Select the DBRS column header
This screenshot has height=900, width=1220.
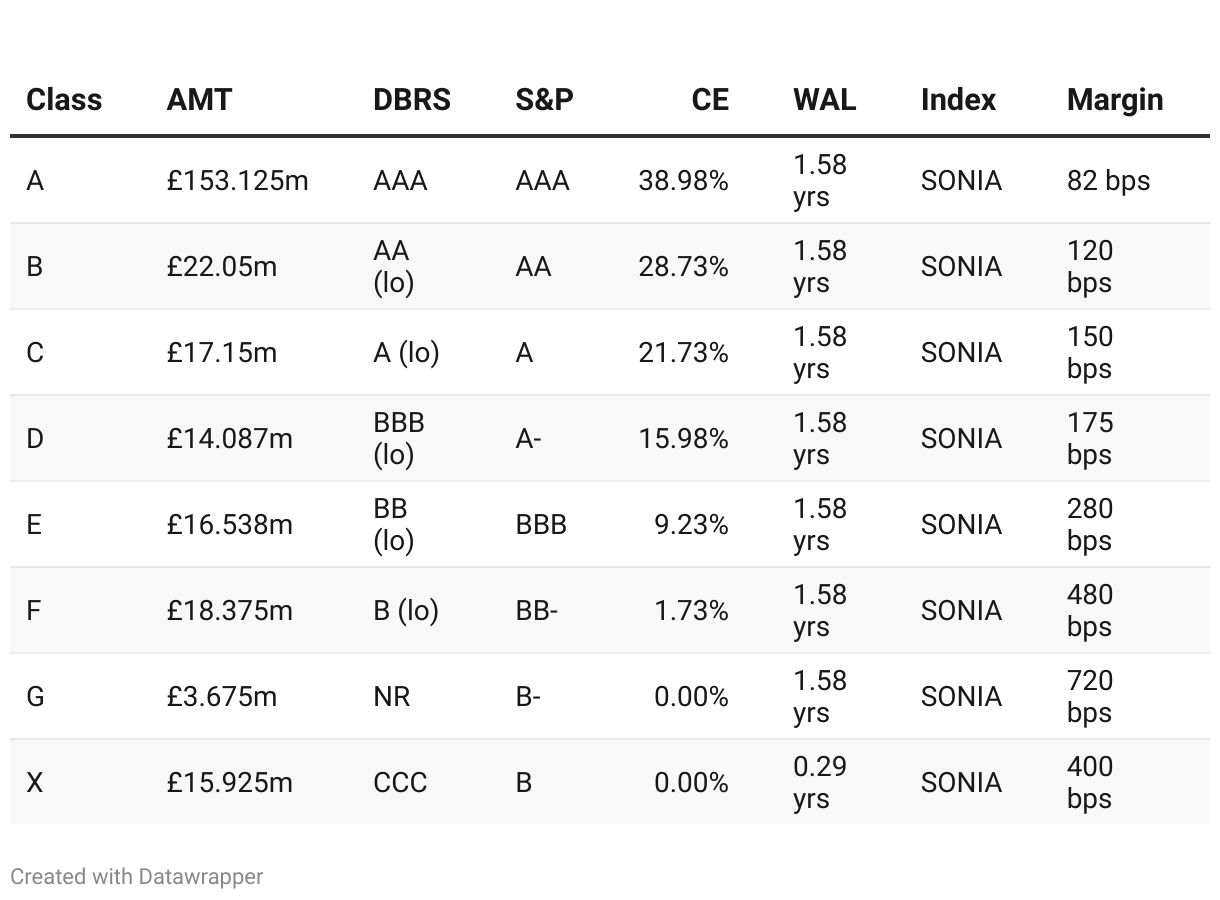click(x=412, y=100)
